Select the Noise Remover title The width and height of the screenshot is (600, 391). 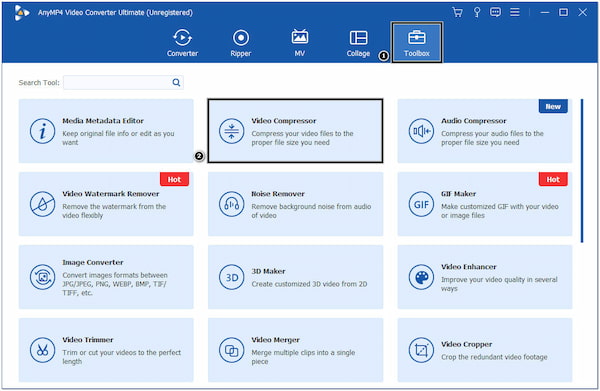[x=278, y=194]
